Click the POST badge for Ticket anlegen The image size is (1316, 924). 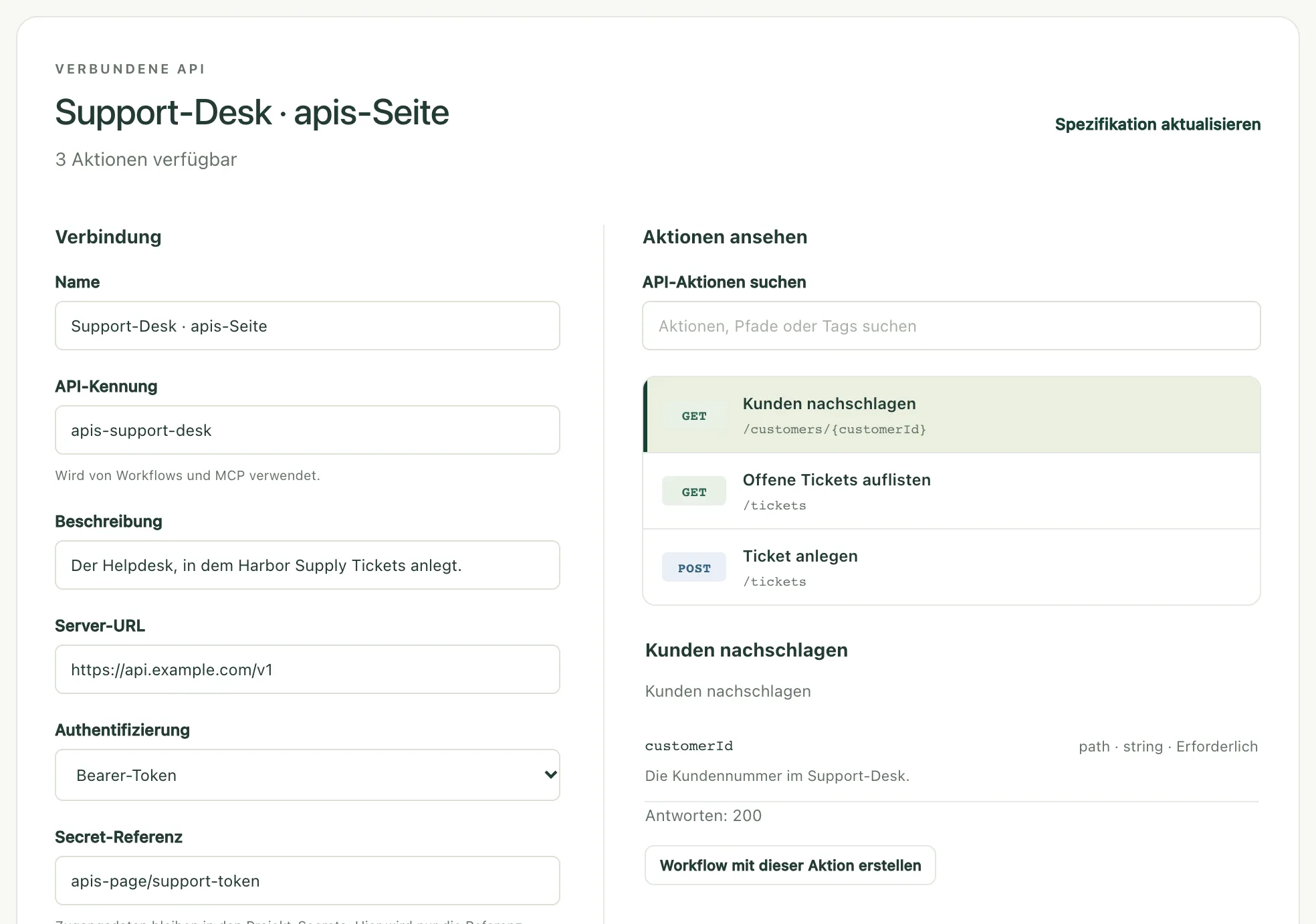[x=694, y=568]
